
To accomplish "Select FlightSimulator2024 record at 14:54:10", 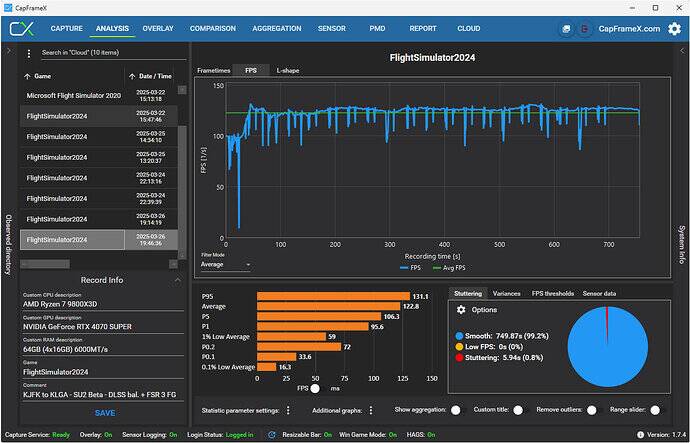I will tap(99, 137).
